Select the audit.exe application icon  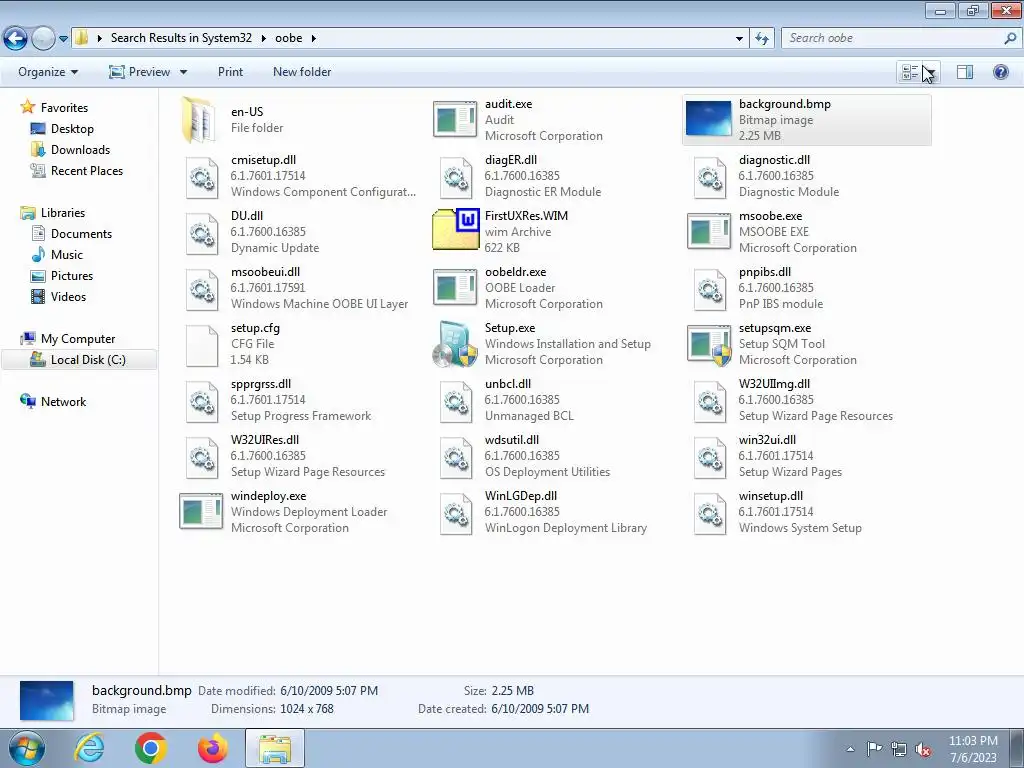click(x=455, y=120)
